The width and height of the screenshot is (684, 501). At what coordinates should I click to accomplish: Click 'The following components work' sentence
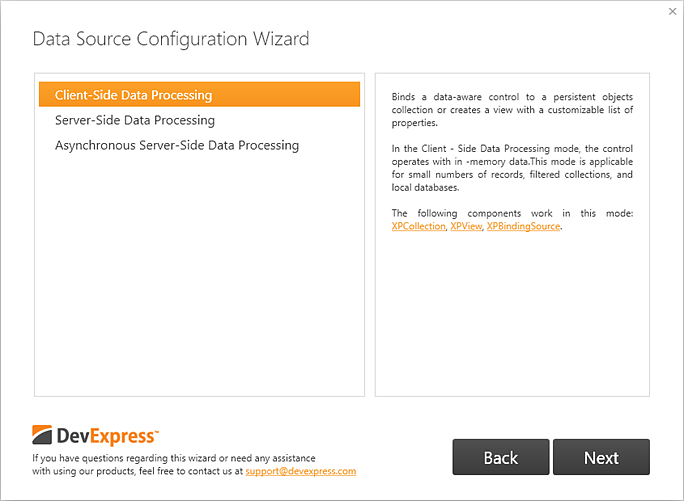pyautogui.click(x=512, y=213)
